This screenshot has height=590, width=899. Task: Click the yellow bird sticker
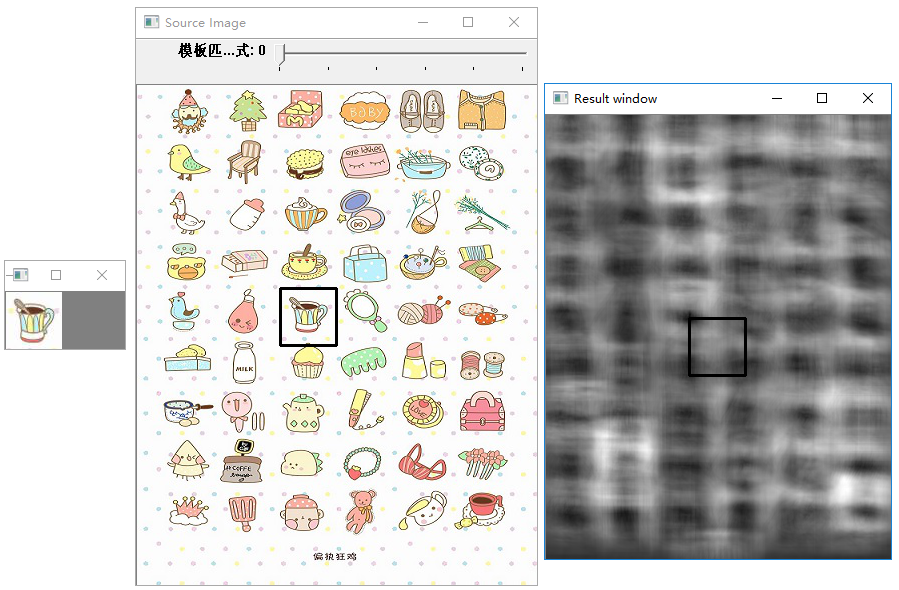click(189, 161)
